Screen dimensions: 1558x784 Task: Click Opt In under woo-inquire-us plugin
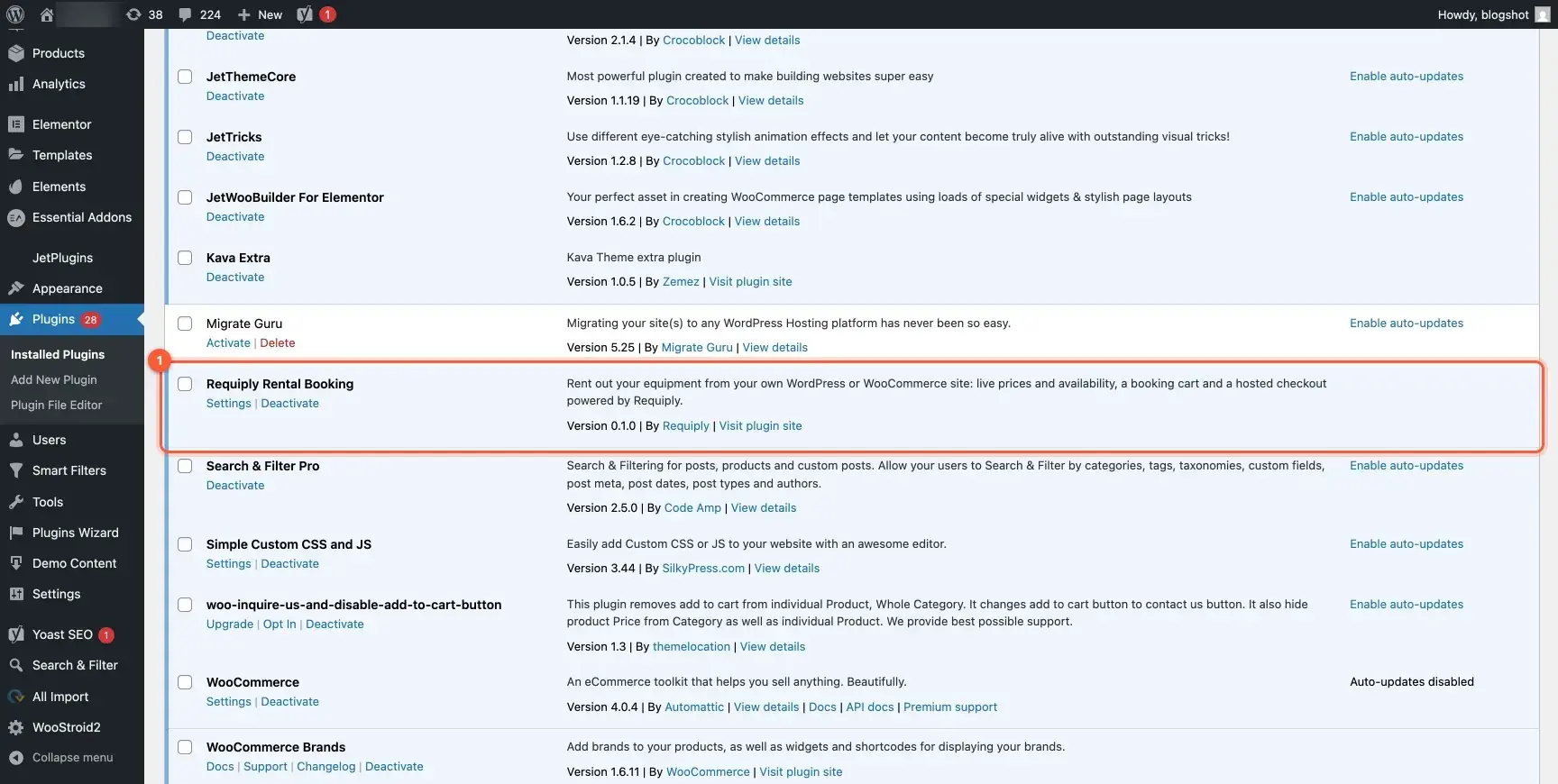click(x=280, y=624)
